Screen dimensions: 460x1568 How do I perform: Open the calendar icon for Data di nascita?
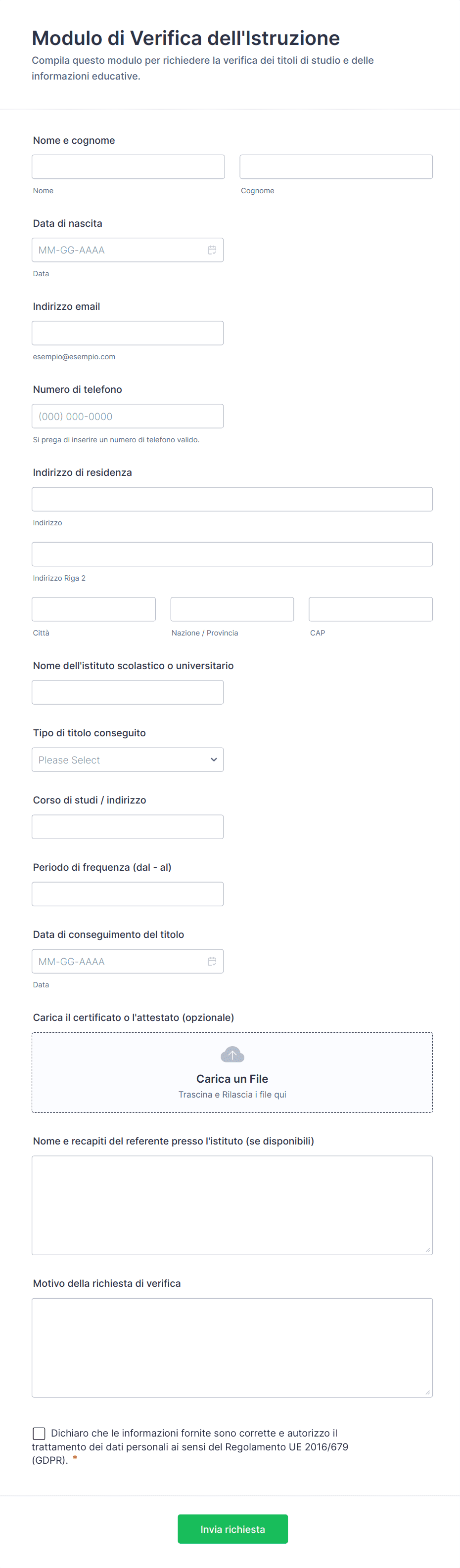[212, 250]
